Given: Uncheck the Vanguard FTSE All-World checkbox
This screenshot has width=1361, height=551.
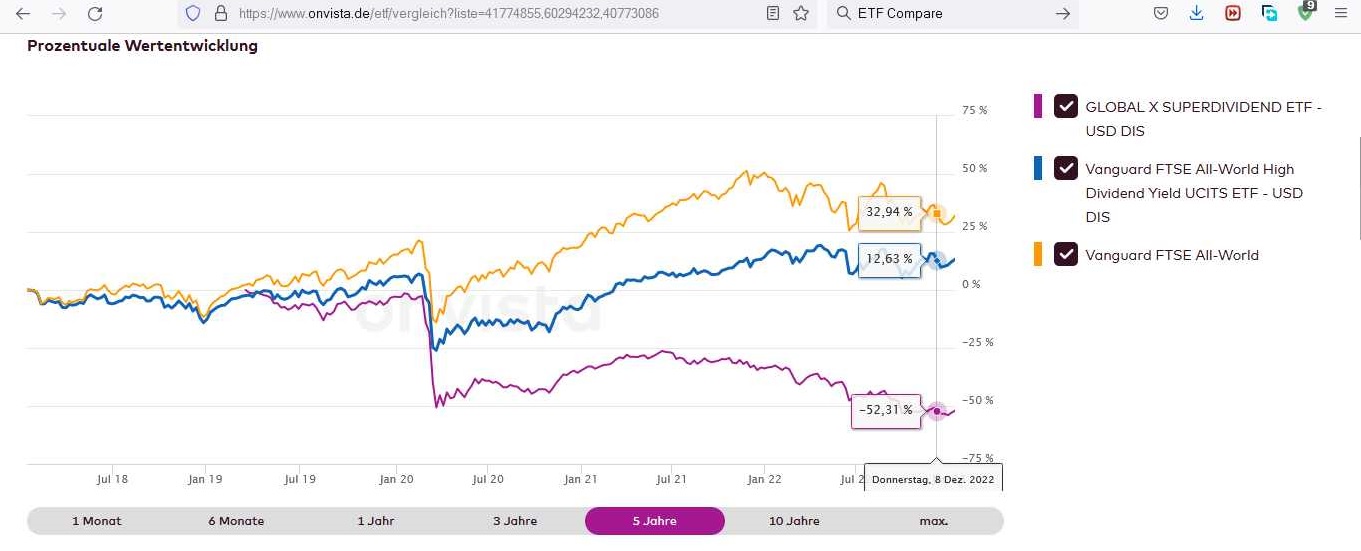Looking at the screenshot, I should pos(1066,254).
